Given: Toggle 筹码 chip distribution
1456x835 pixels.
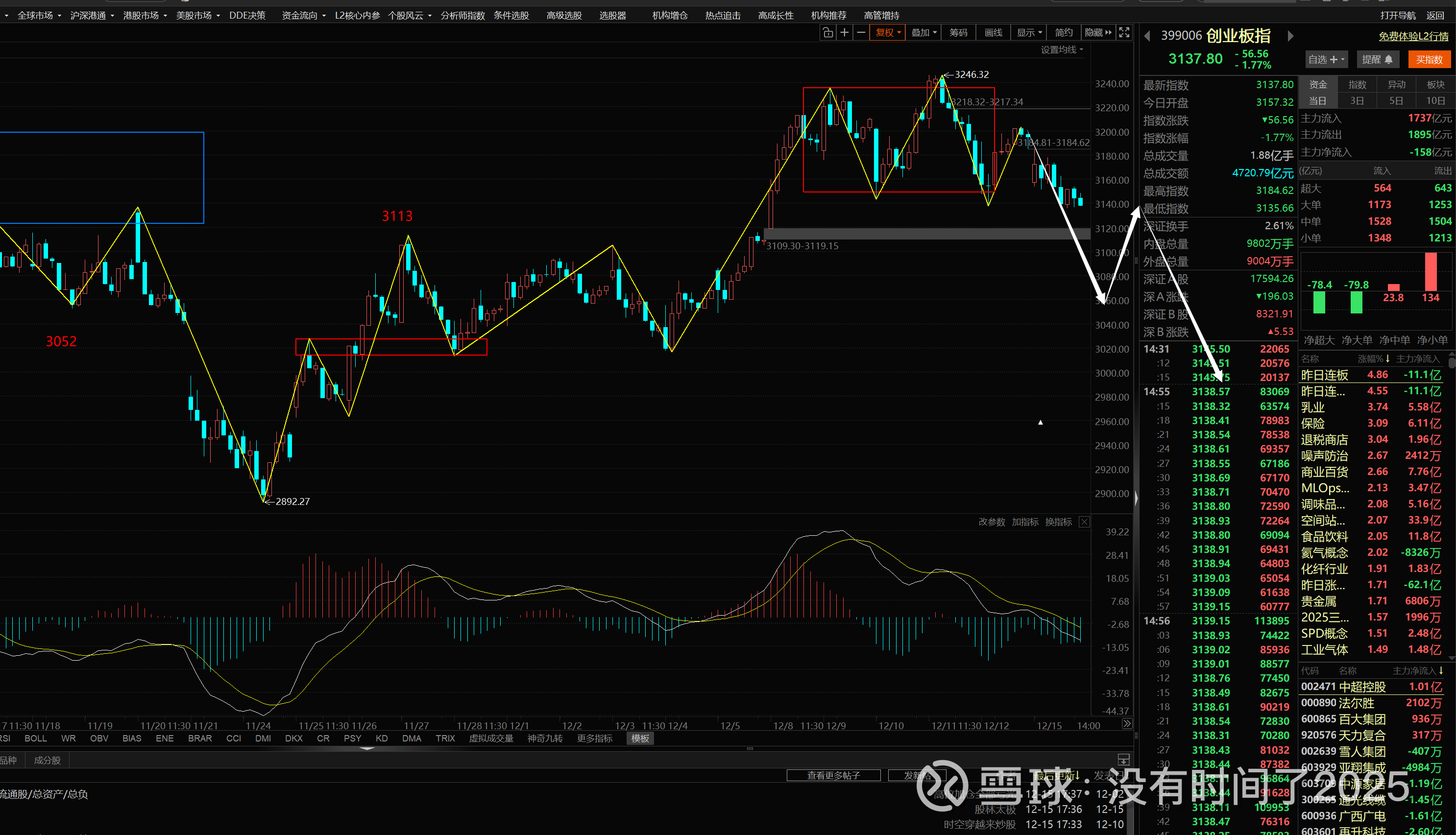Looking at the screenshot, I should 958,33.
